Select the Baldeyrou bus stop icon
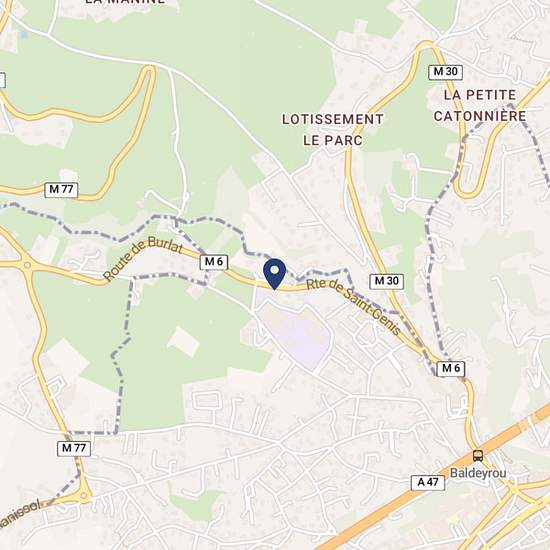 [477, 456]
